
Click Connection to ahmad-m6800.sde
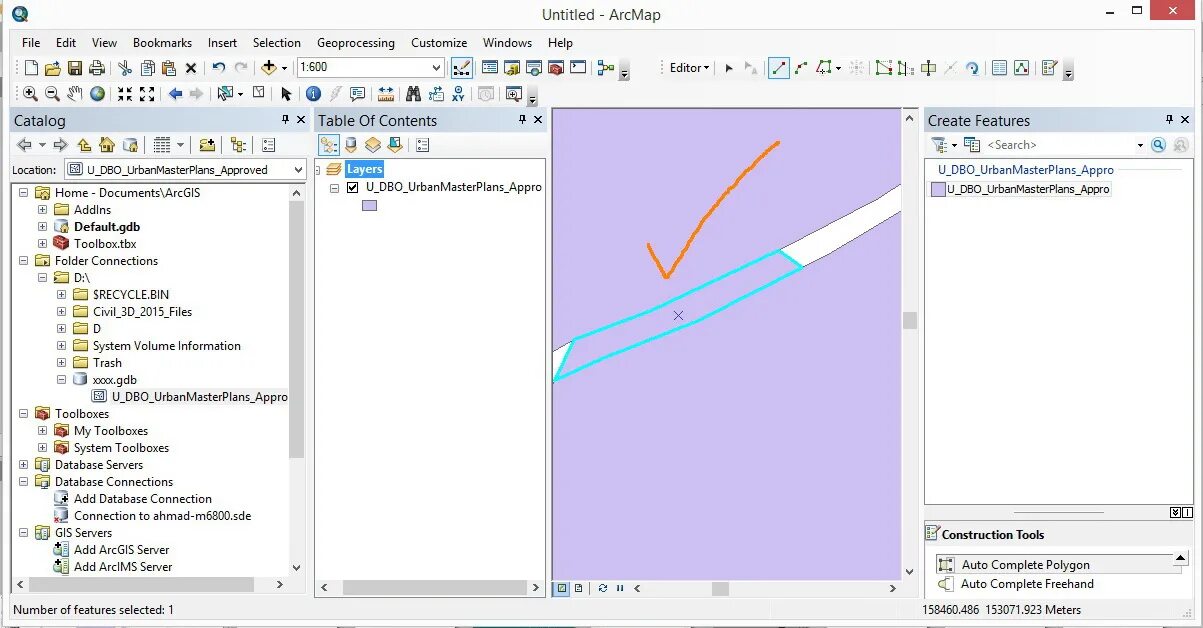(x=162, y=516)
